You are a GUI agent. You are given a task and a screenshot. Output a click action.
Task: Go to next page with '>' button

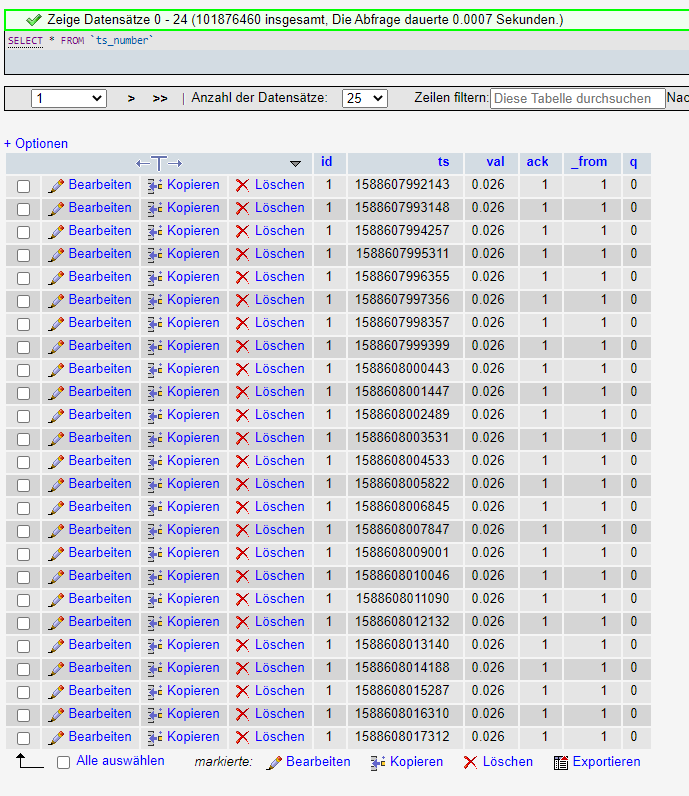coord(131,98)
